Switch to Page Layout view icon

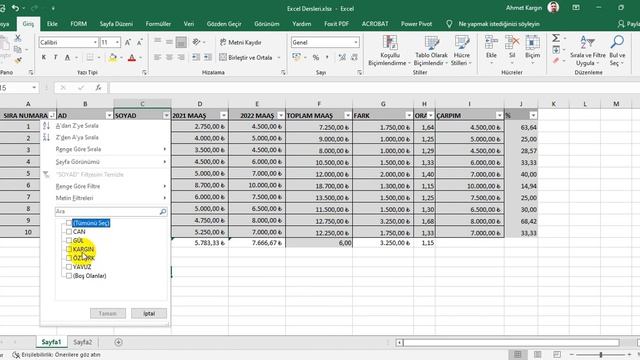click(538, 354)
